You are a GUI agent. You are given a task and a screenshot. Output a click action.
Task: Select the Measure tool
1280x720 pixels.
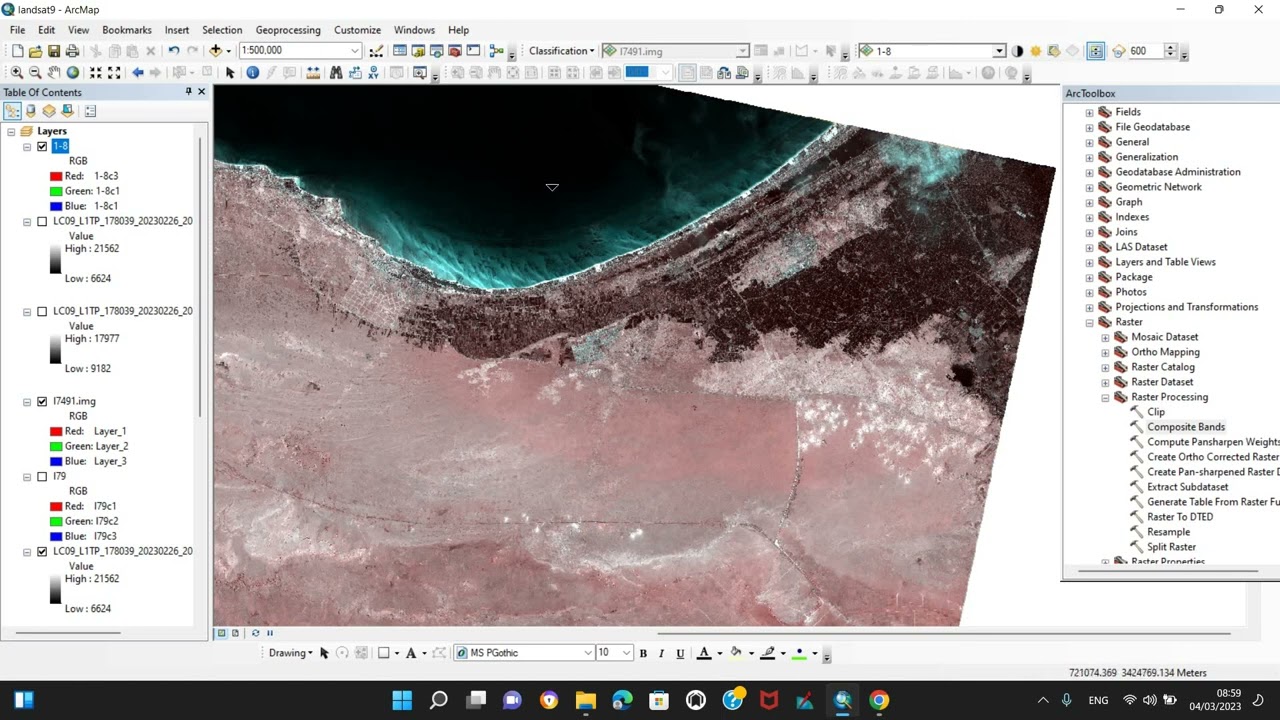click(x=313, y=73)
